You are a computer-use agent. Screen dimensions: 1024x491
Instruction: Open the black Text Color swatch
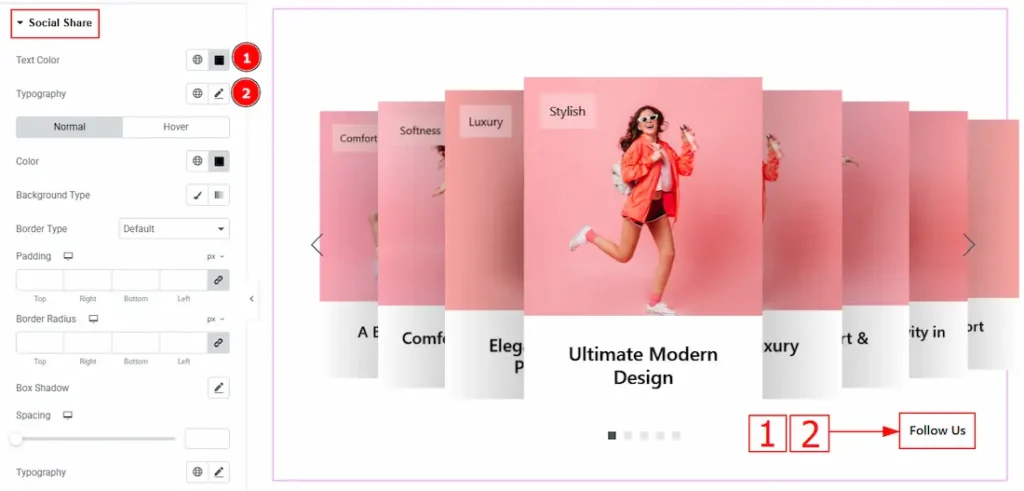[x=219, y=60]
